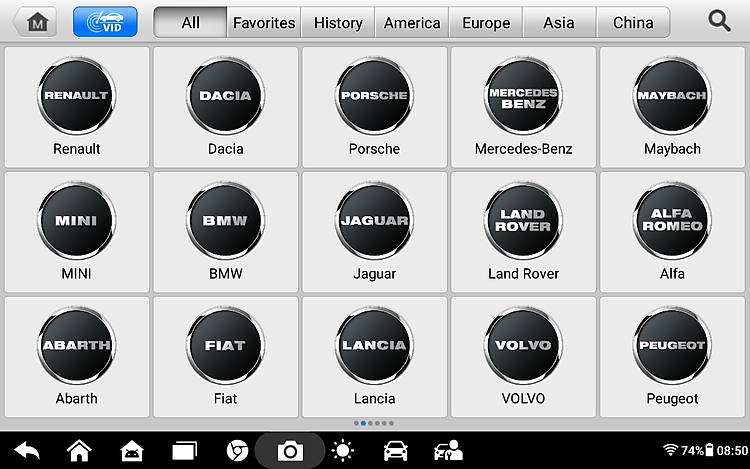Open remote support car-person icon
This screenshot has width=750, height=469.
click(x=448, y=451)
